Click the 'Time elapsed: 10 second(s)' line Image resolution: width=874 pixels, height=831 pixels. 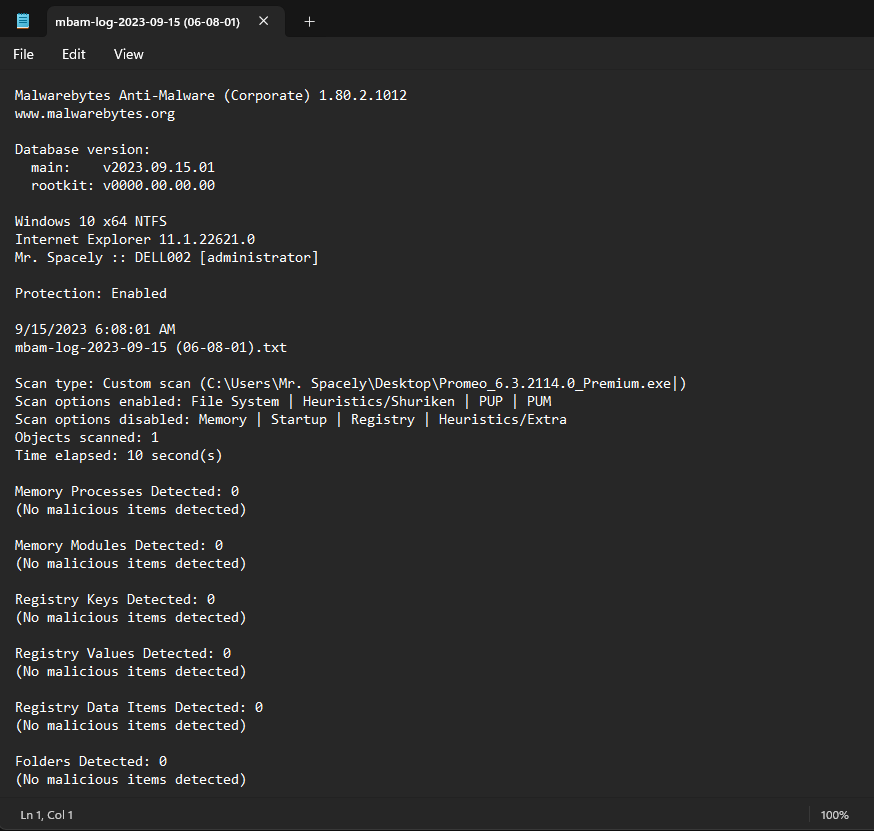119,455
